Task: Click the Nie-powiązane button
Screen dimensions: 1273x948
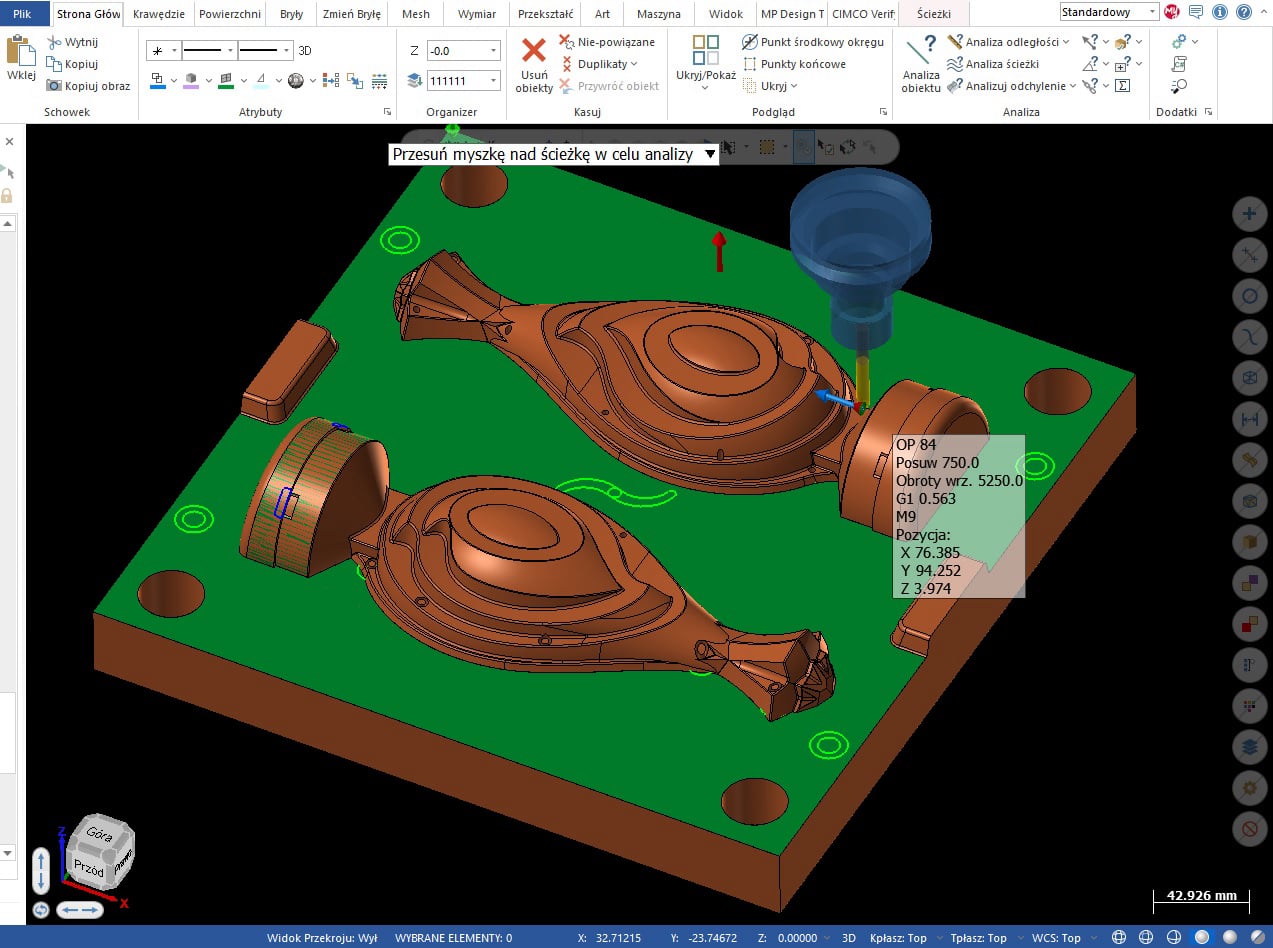Action: [x=566, y=42]
